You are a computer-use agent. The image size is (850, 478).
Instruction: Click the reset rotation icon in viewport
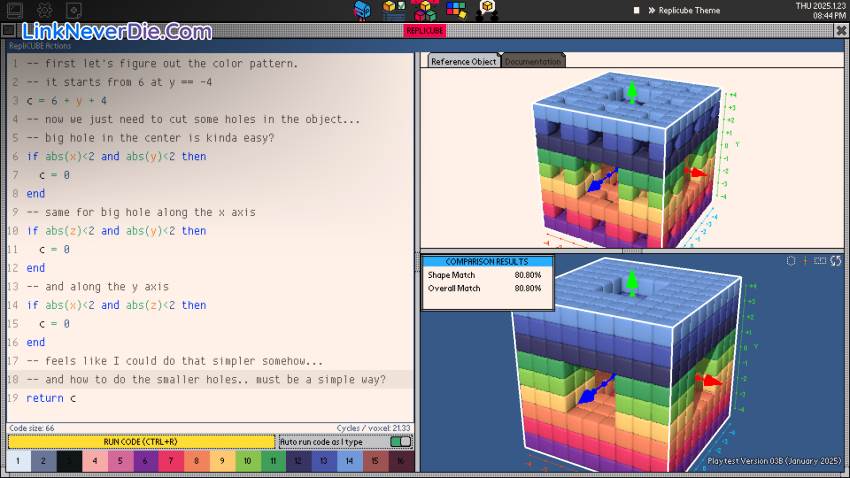[836, 261]
